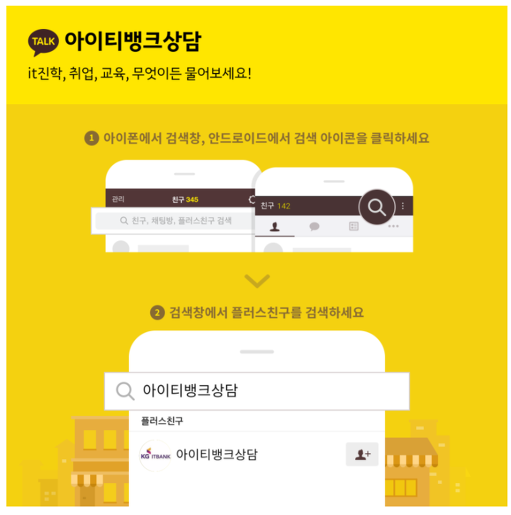The image size is (511, 515).
Task: Click the add friend plus button
Action: coord(362,454)
